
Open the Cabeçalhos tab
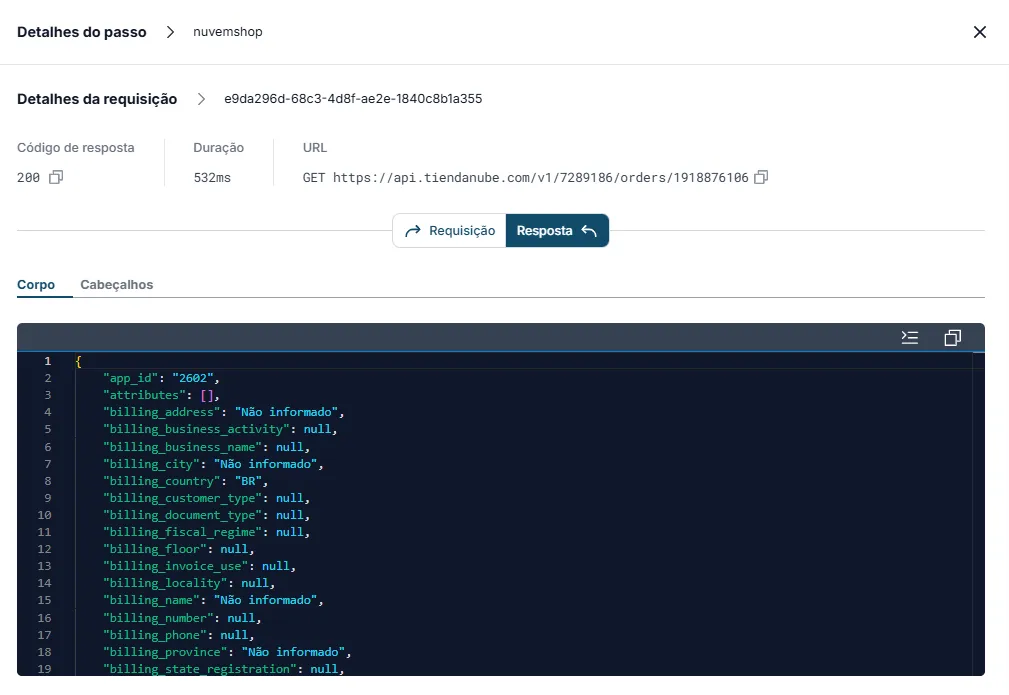(x=116, y=284)
